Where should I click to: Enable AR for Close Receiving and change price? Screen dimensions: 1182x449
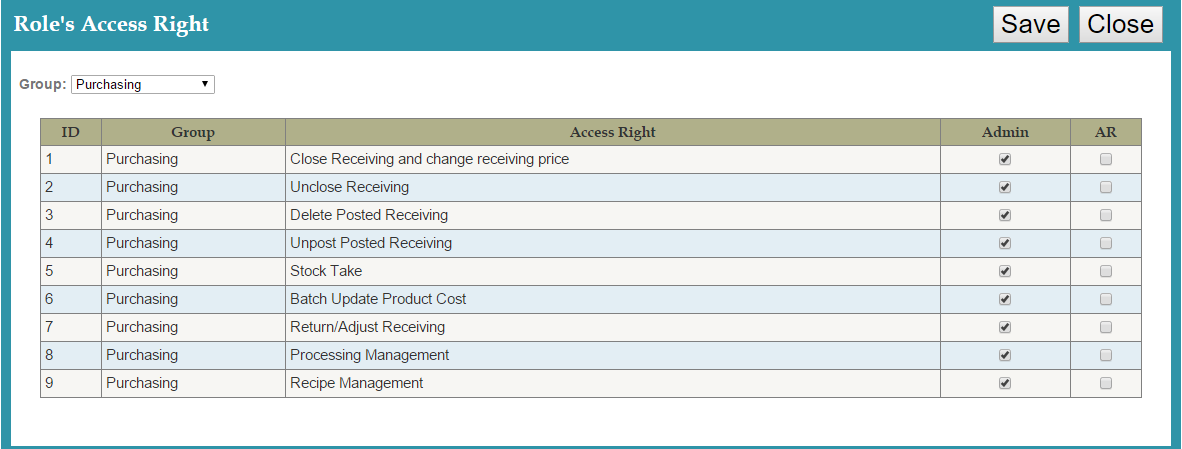[x=1105, y=159]
